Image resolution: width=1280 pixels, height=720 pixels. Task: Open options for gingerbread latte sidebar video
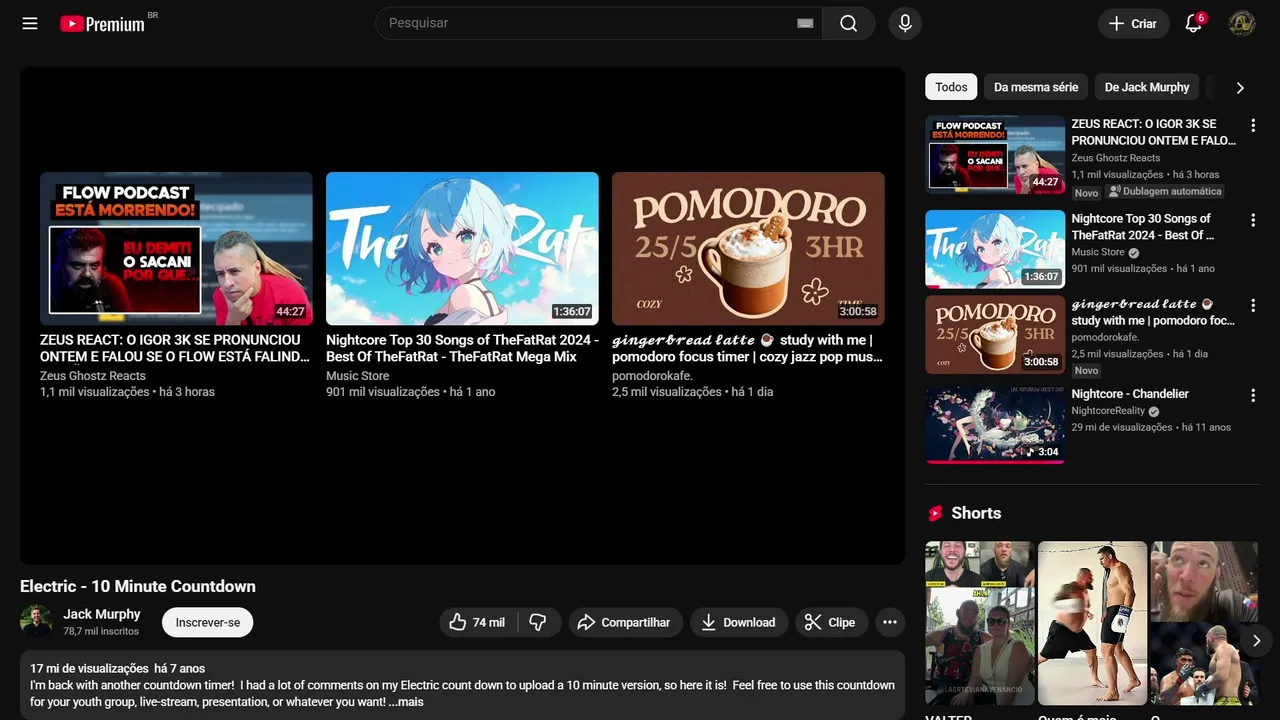click(1253, 306)
